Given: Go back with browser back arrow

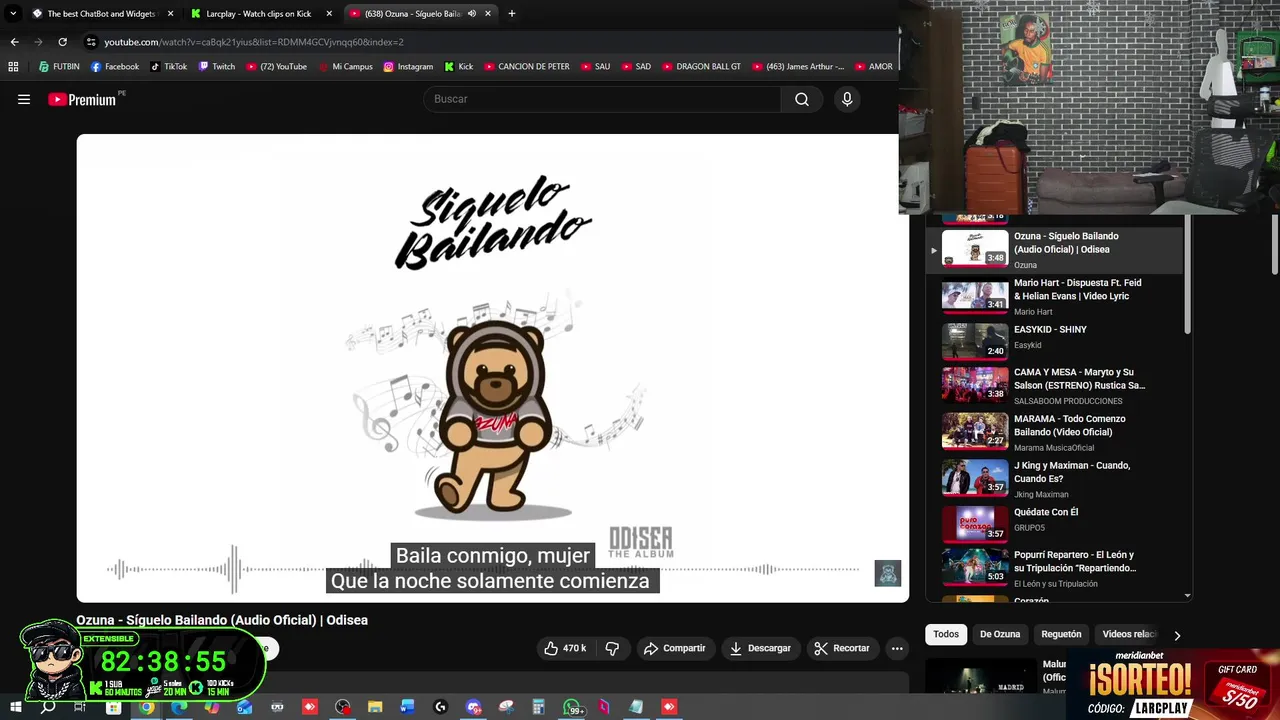Looking at the screenshot, I should [x=14, y=42].
